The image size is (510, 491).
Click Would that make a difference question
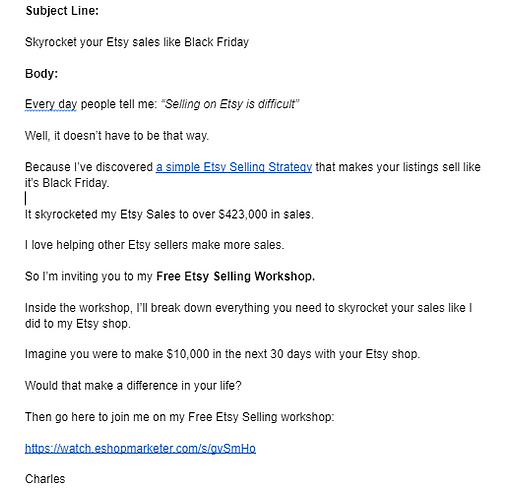[x=133, y=386]
